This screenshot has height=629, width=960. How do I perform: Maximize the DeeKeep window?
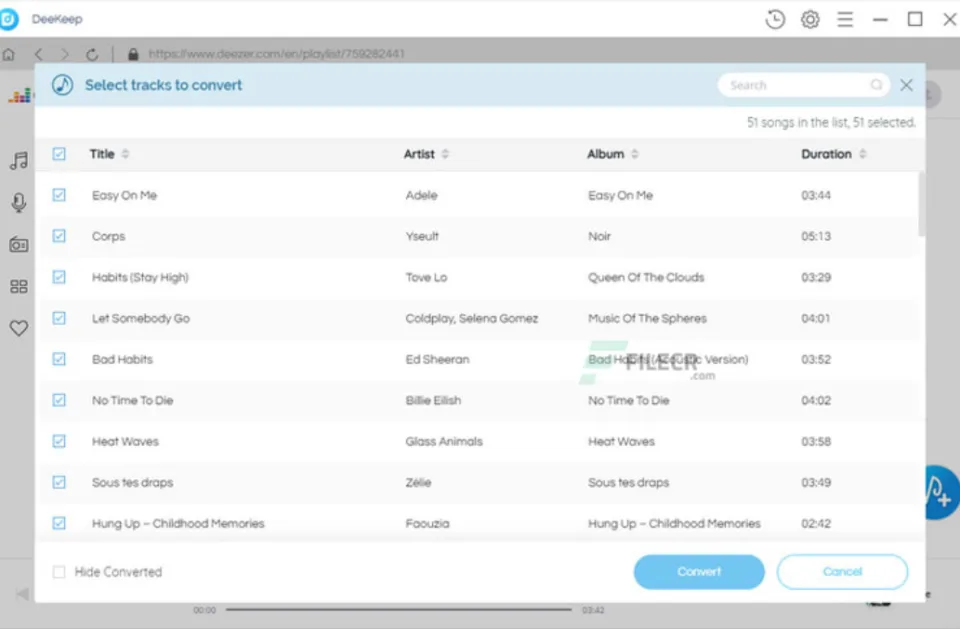[915, 20]
